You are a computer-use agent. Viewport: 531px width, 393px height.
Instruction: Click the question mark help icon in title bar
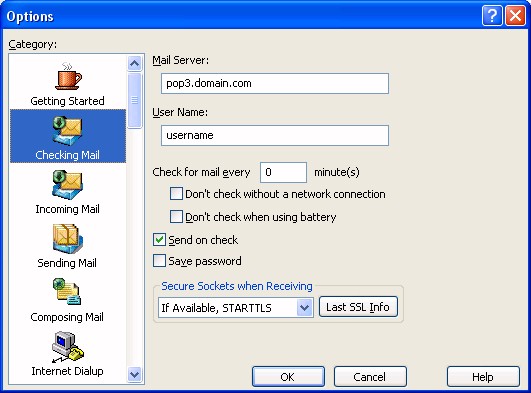pyautogui.click(x=492, y=16)
